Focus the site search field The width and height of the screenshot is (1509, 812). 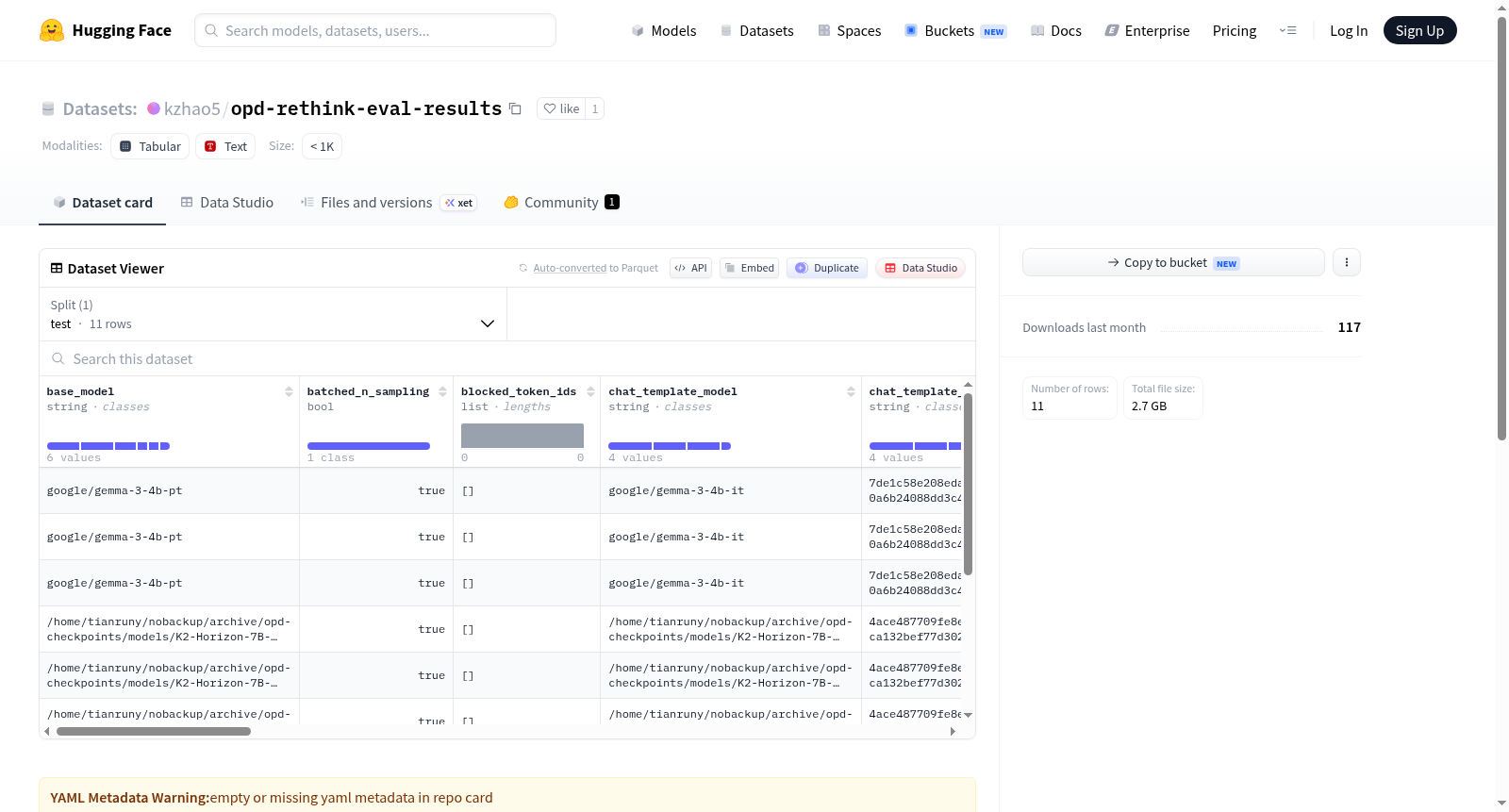point(375,30)
